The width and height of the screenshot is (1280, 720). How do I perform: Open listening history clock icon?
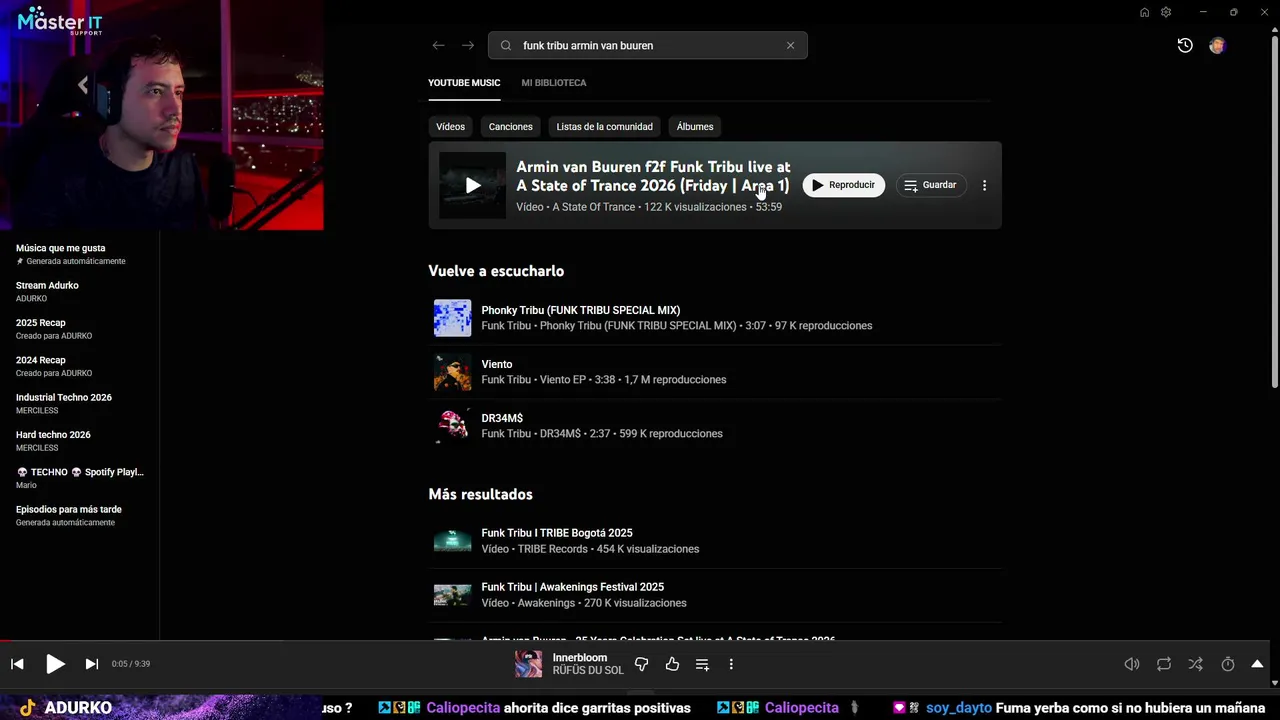pyautogui.click(x=1185, y=45)
